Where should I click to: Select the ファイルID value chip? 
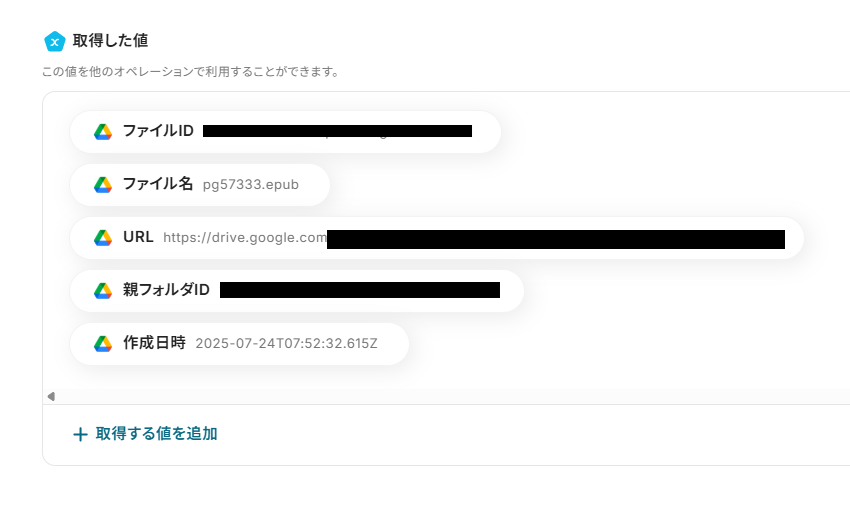285,132
